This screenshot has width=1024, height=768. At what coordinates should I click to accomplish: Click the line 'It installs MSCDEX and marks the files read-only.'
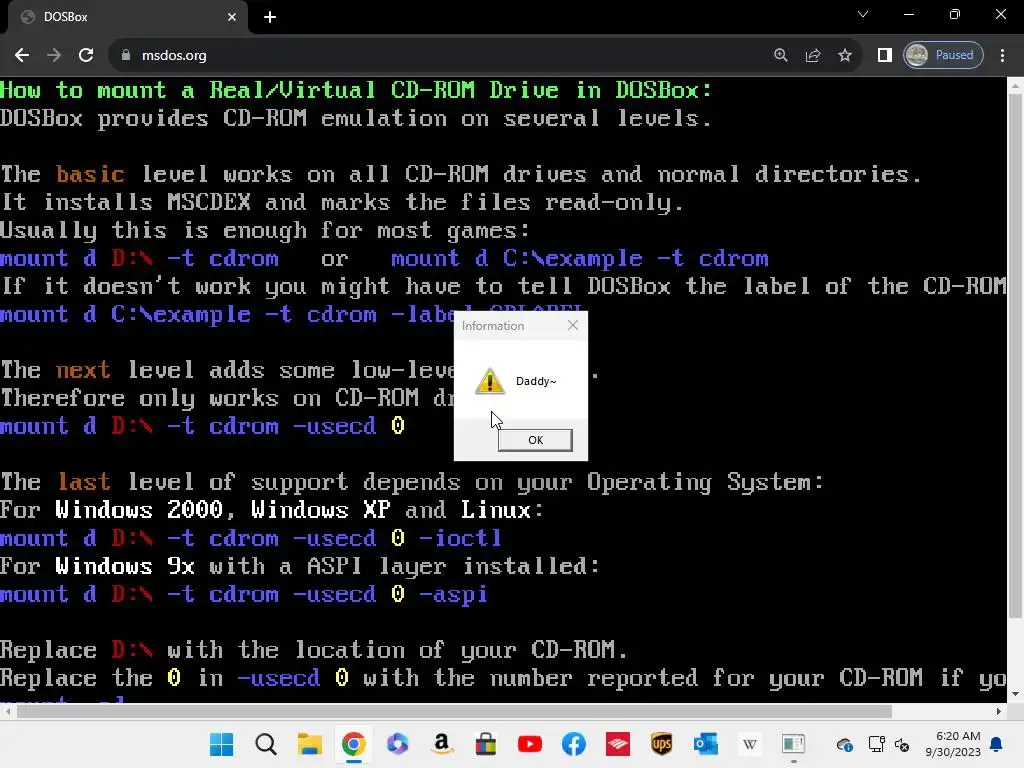click(x=342, y=202)
